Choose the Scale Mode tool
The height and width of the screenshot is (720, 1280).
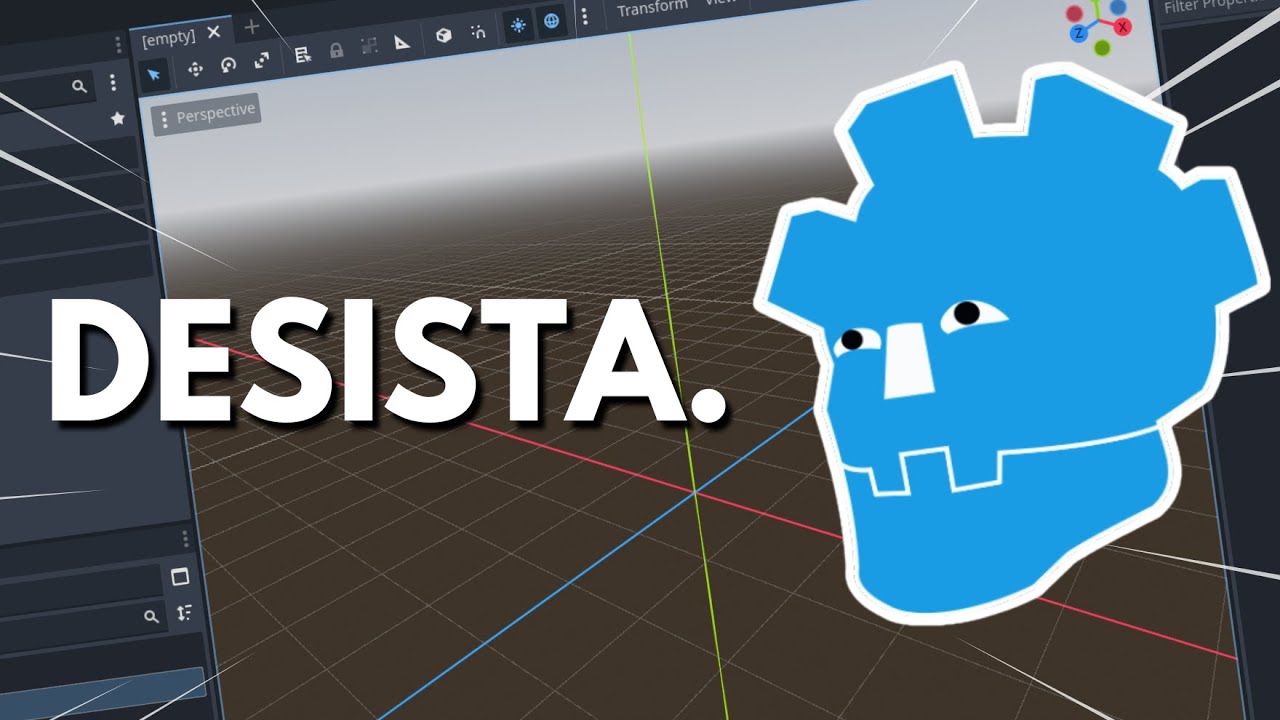point(262,60)
